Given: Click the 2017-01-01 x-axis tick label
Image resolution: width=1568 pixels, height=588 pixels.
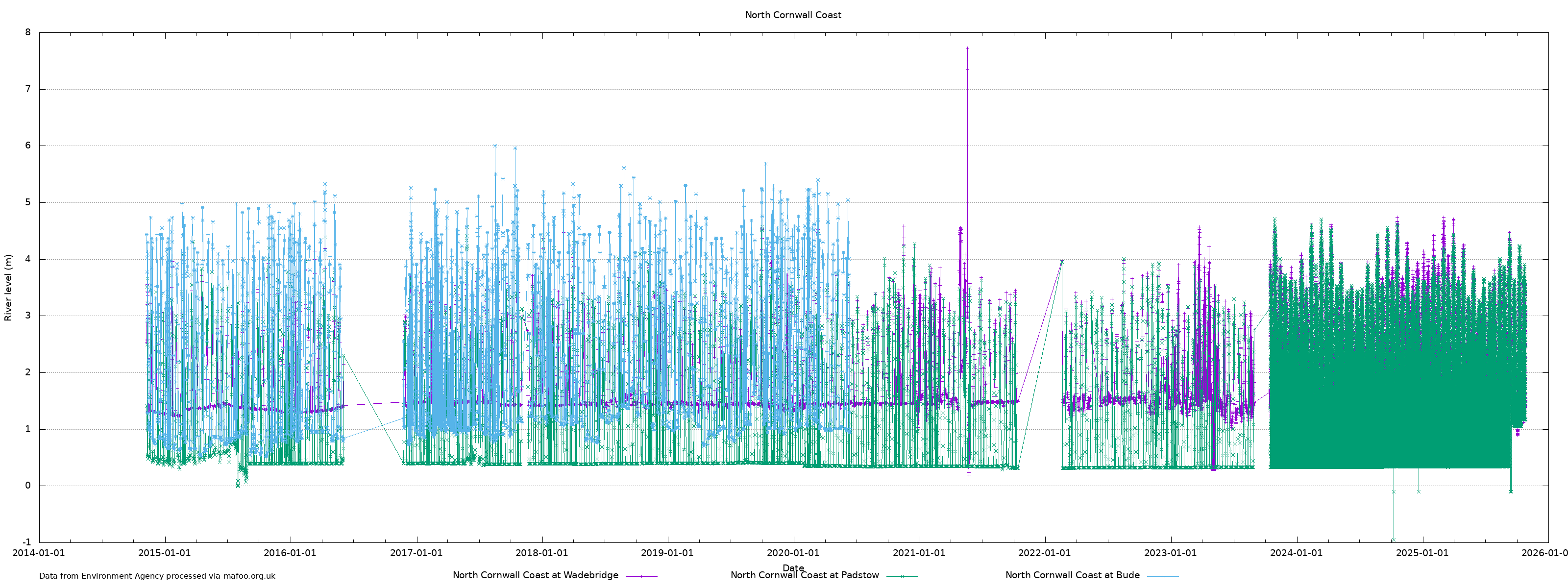Looking at the screenshot, I should (x=416, y=553).
